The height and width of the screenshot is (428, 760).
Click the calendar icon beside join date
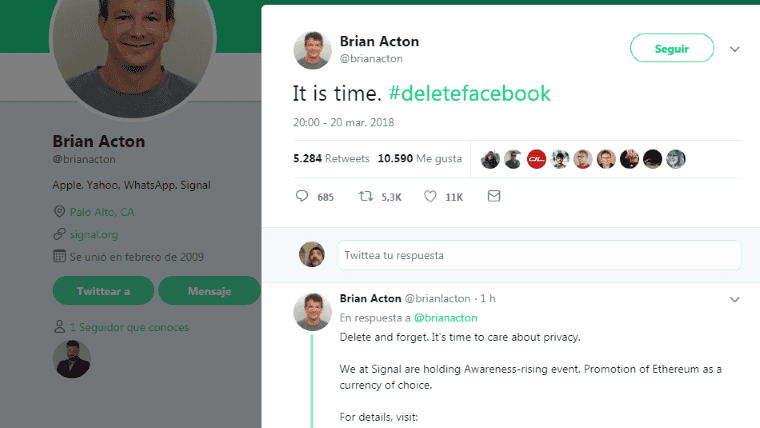coord(59,257)
